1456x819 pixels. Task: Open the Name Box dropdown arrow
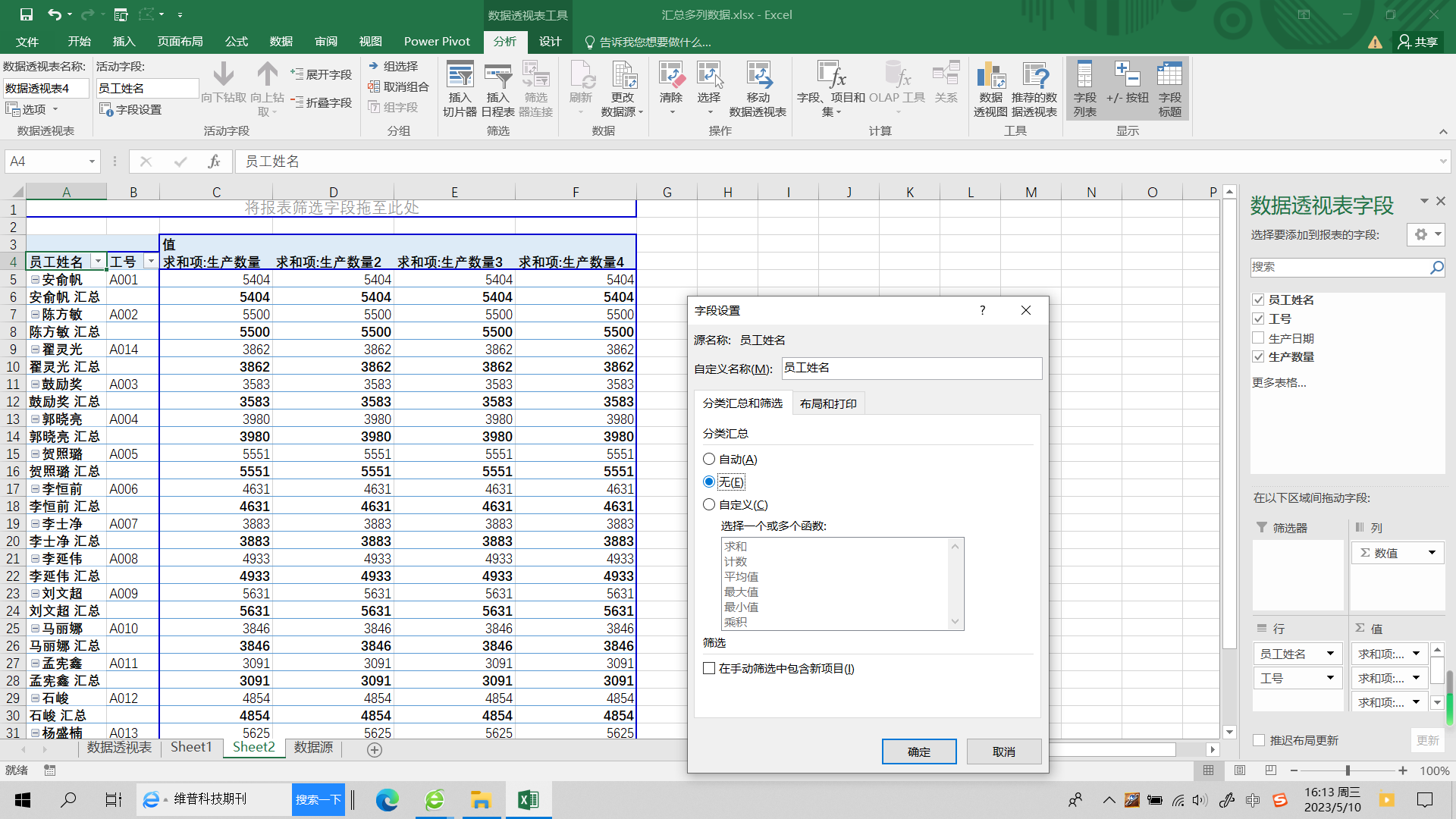[x=92, y=162]
